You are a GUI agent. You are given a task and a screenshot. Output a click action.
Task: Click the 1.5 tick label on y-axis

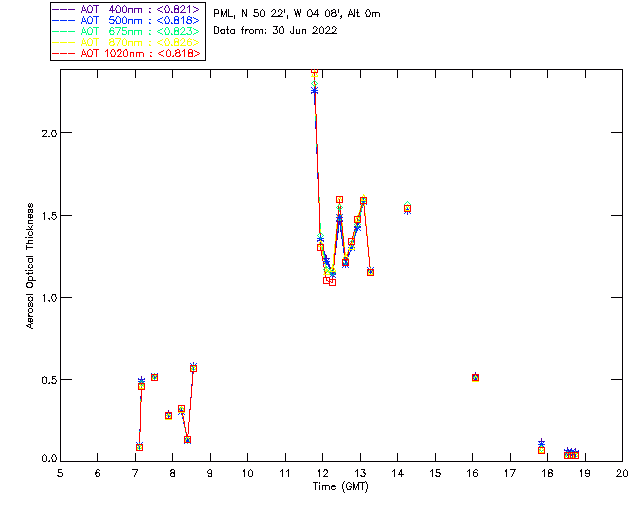(x=49, y=216)
